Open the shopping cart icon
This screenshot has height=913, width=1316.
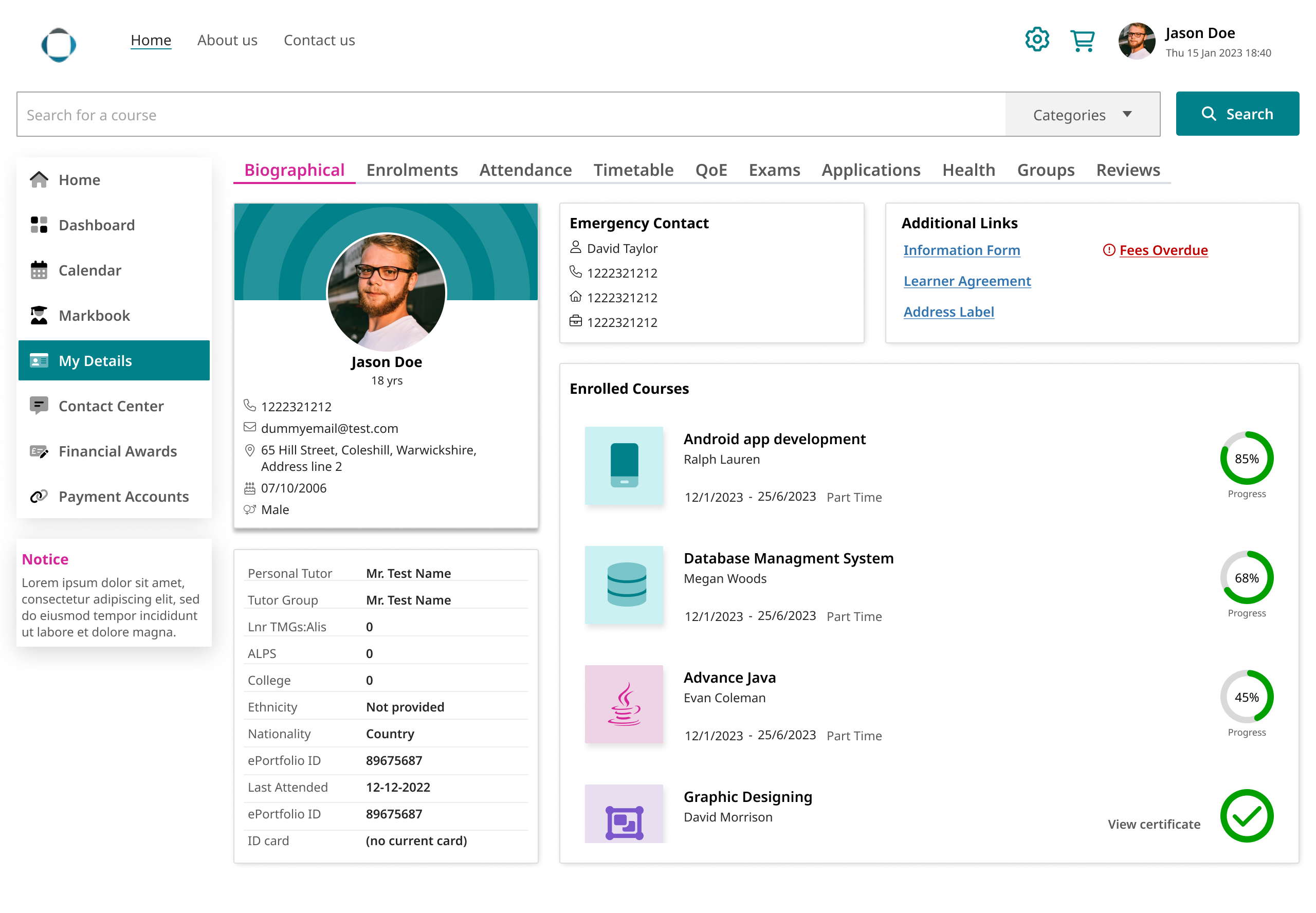1082,41
